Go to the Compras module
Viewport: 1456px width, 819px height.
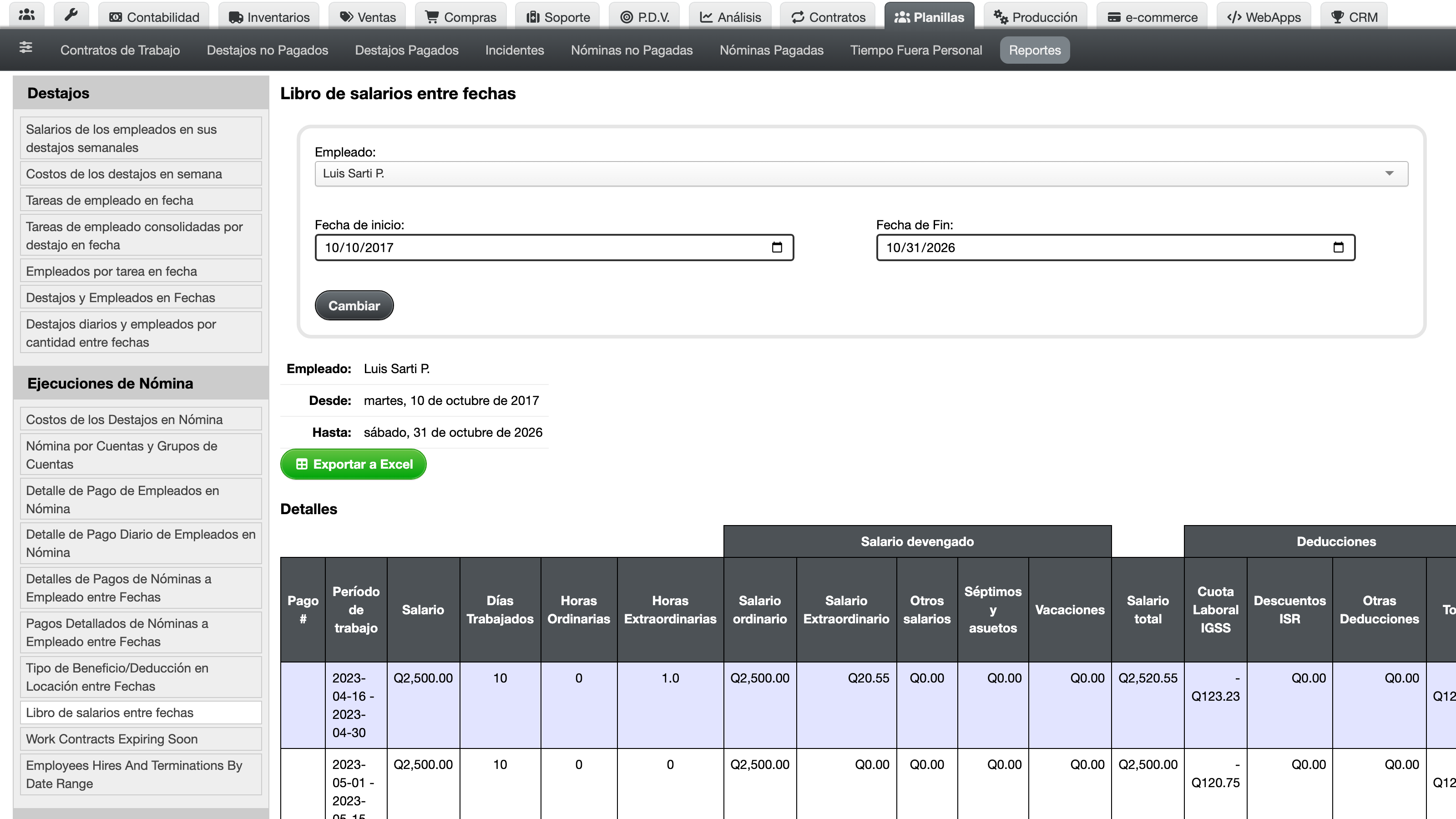460,17
